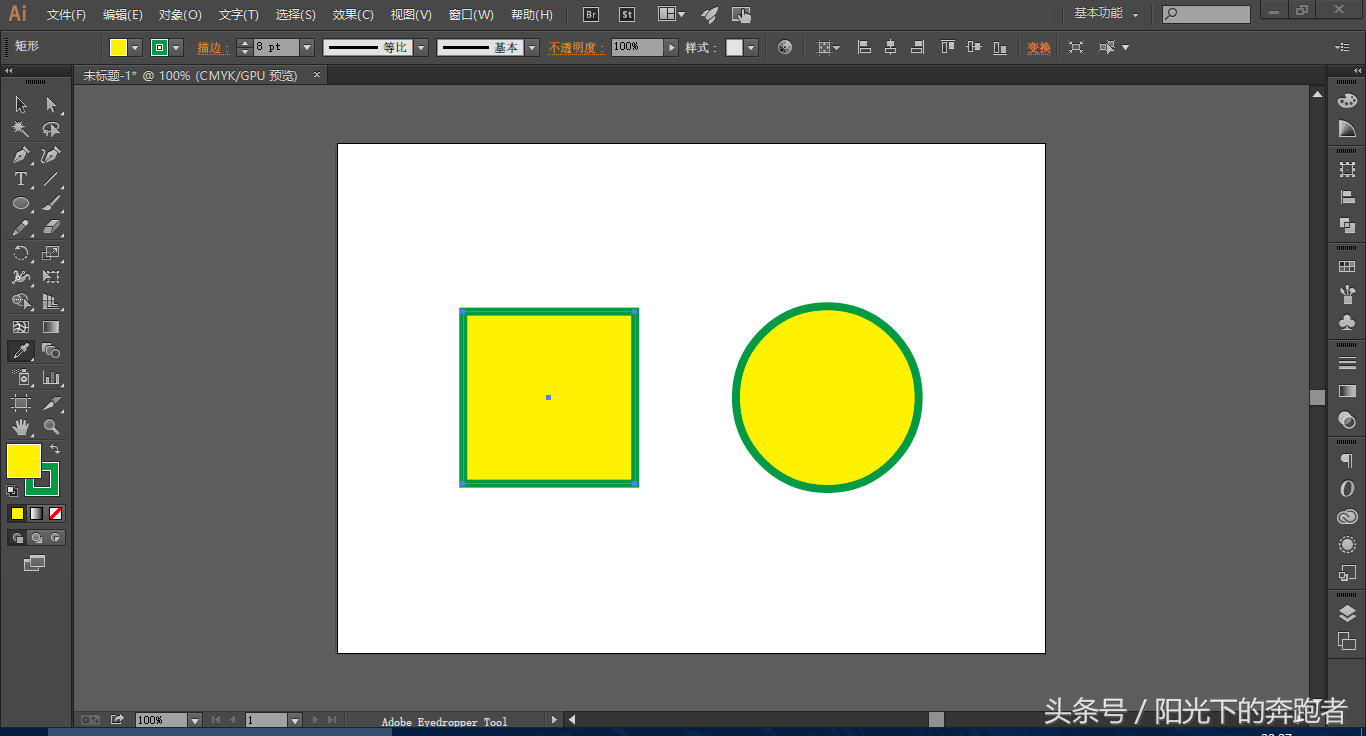Image resolution: width=1366 pixels, height=736 pixels.
Task: Select the Free Transform tool
Action: click(x=51, y=277)
